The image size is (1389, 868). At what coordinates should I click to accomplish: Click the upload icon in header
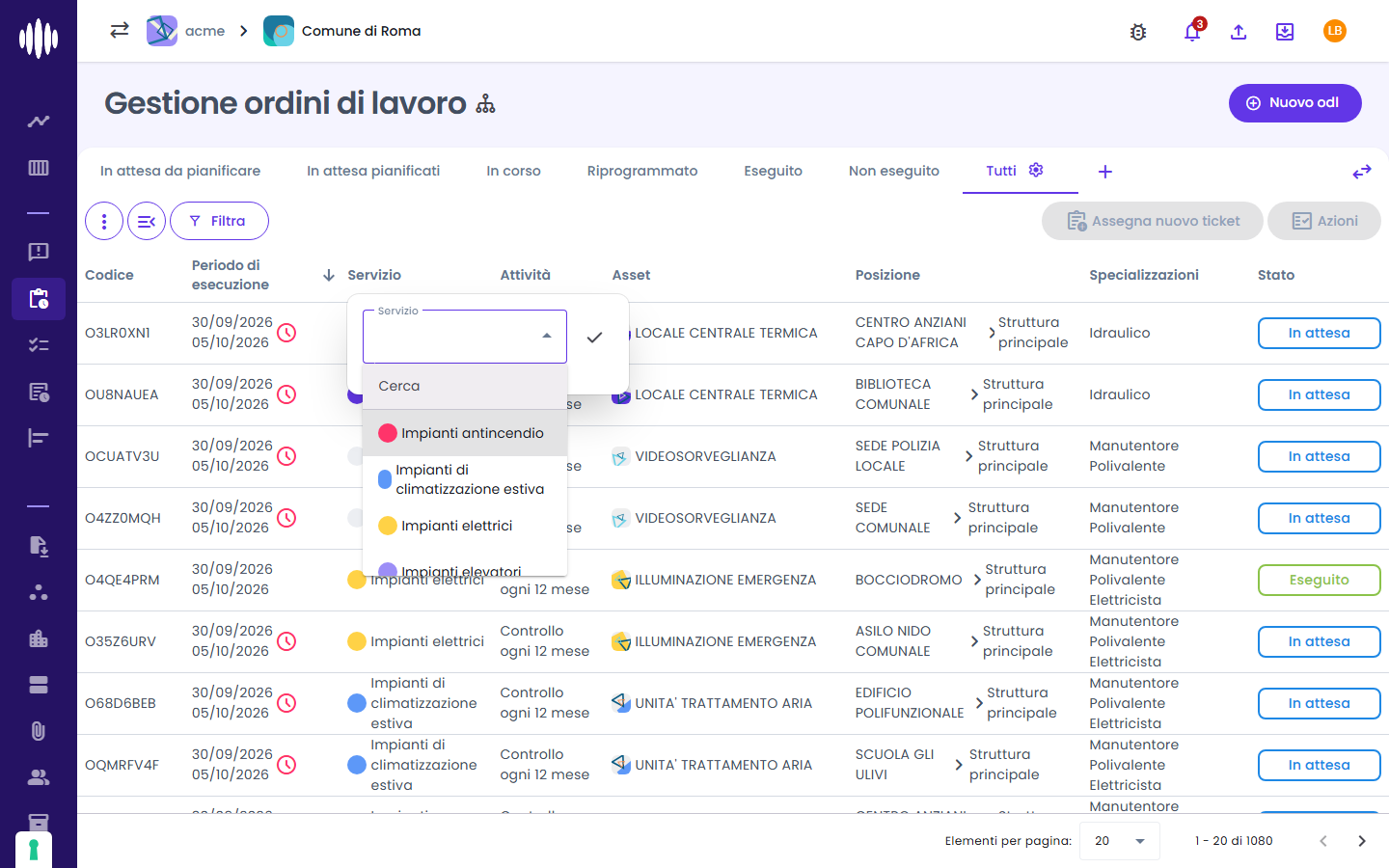[x=1239, y=32]
